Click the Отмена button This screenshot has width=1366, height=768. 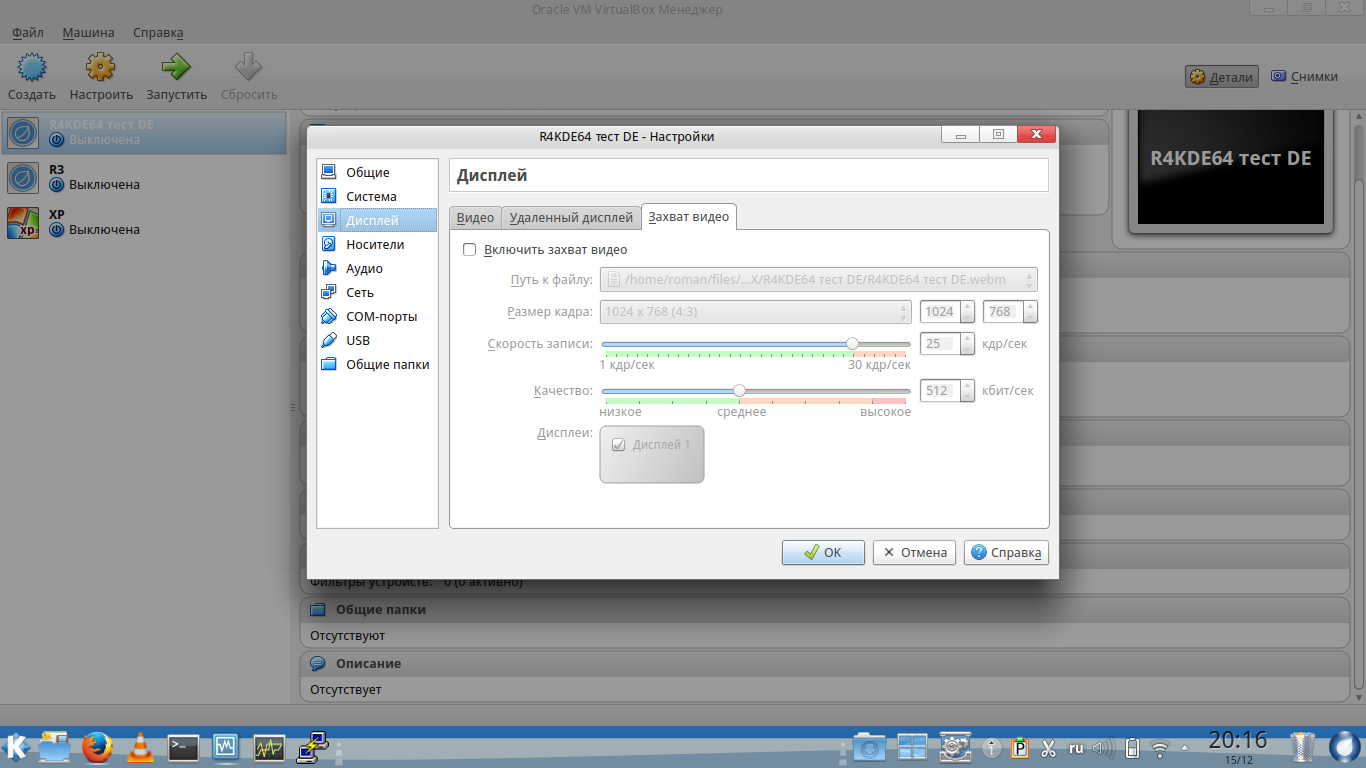point(914,552)
